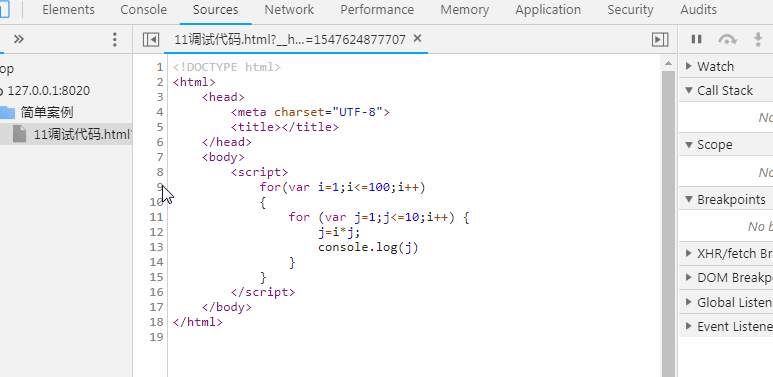The height and width of the screenshot is (377, 773).
Task: Close the 11调试代码.html editor tab
Action: pyautogui.click(x=417, y=38)
